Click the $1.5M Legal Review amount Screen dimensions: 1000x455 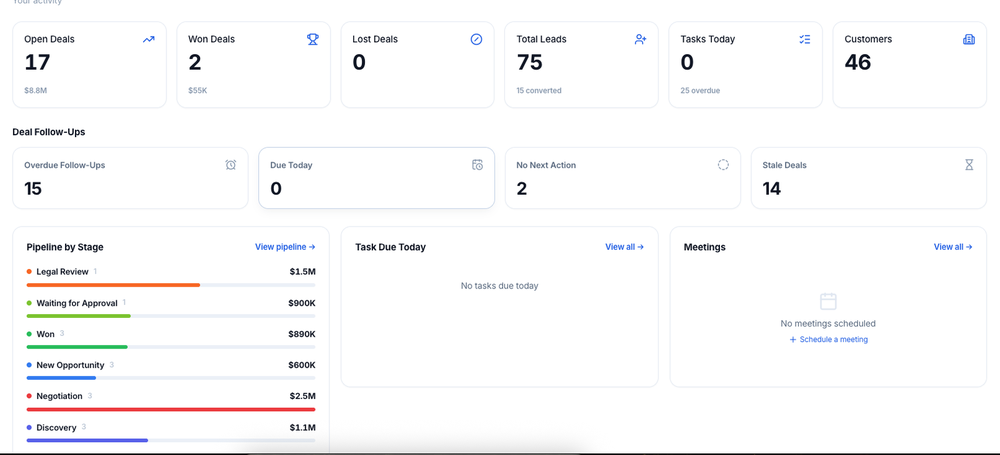[x=302, y=272]
